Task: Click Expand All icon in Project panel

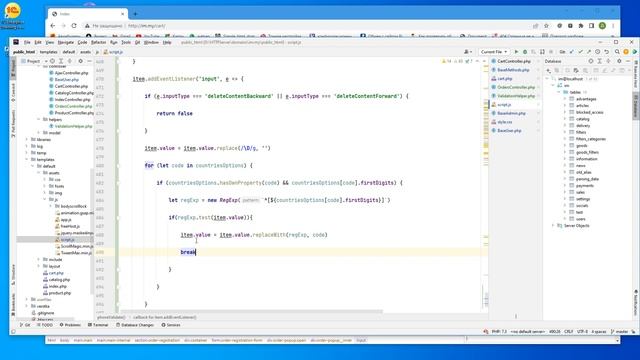Action: tap(61, 61)
